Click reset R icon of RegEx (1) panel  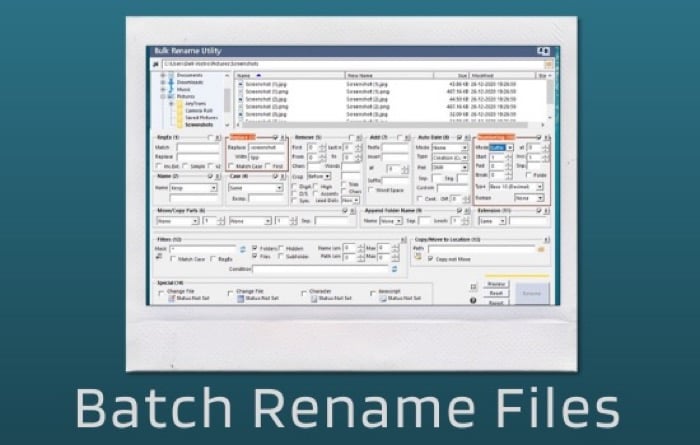pos(218,137)
